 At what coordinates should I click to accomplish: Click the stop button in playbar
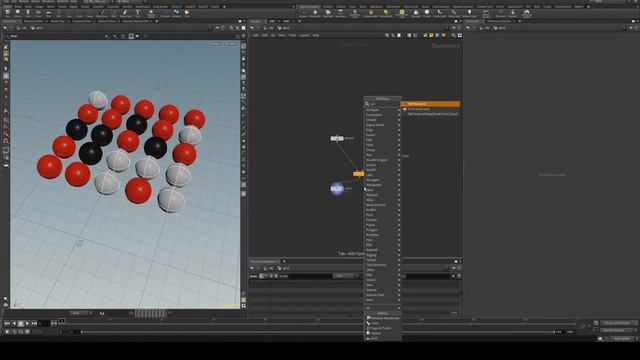(x=21, y=323)
